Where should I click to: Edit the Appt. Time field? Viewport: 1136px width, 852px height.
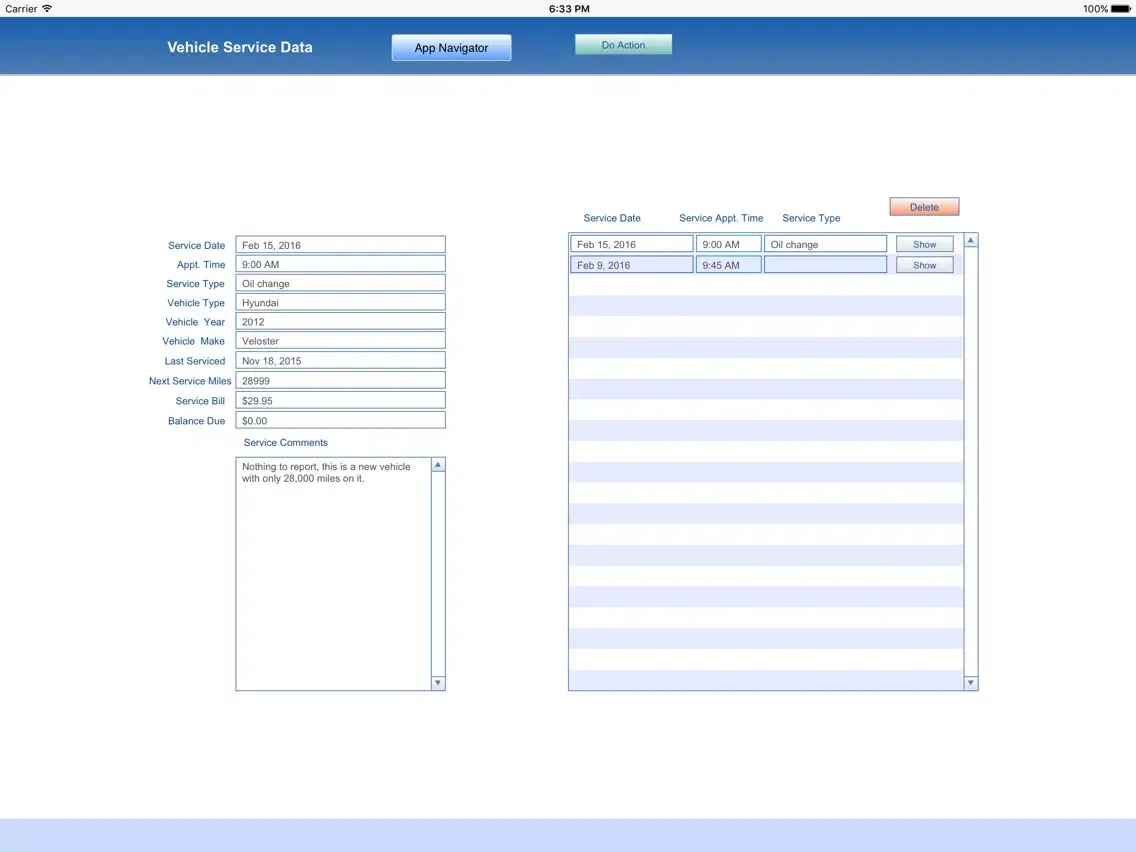coord(340,265)
